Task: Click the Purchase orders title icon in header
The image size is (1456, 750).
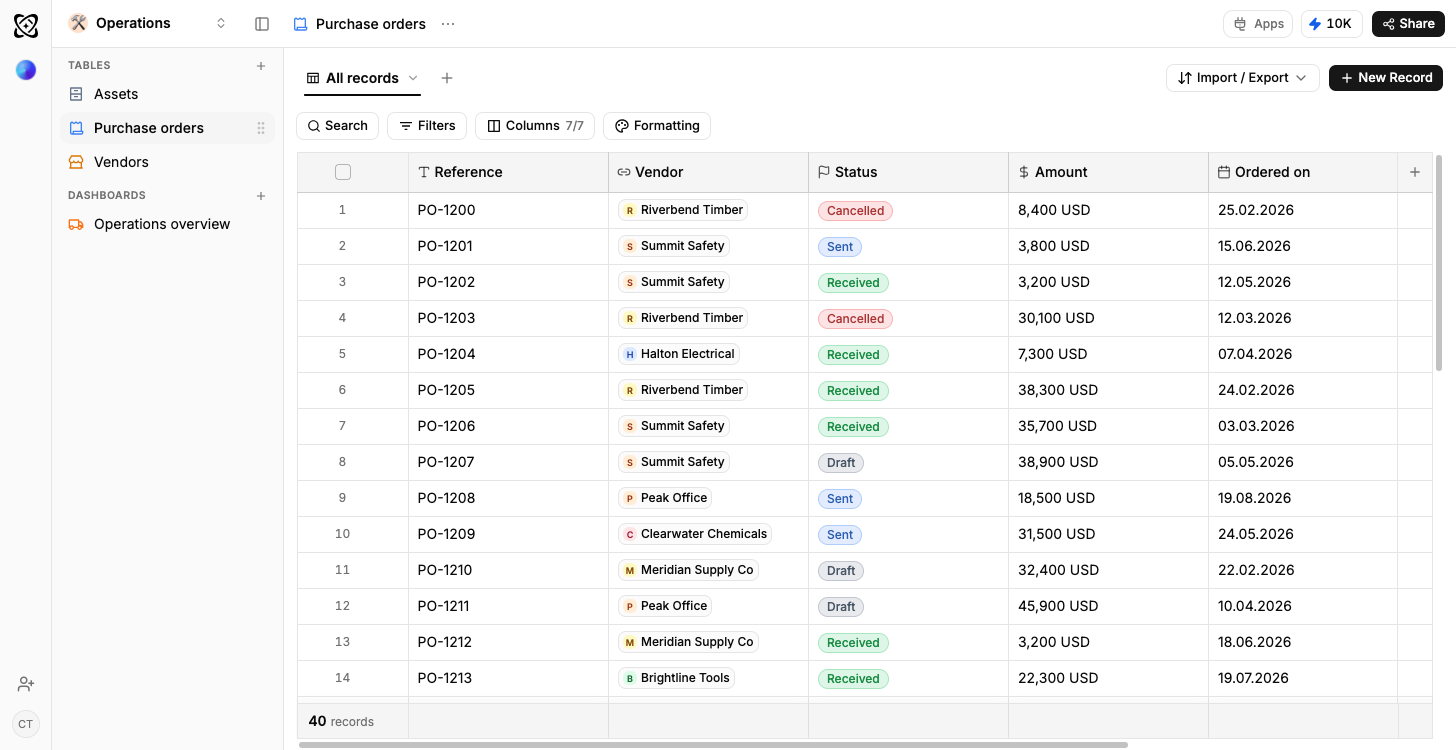Action: click(x=300, y=24)
